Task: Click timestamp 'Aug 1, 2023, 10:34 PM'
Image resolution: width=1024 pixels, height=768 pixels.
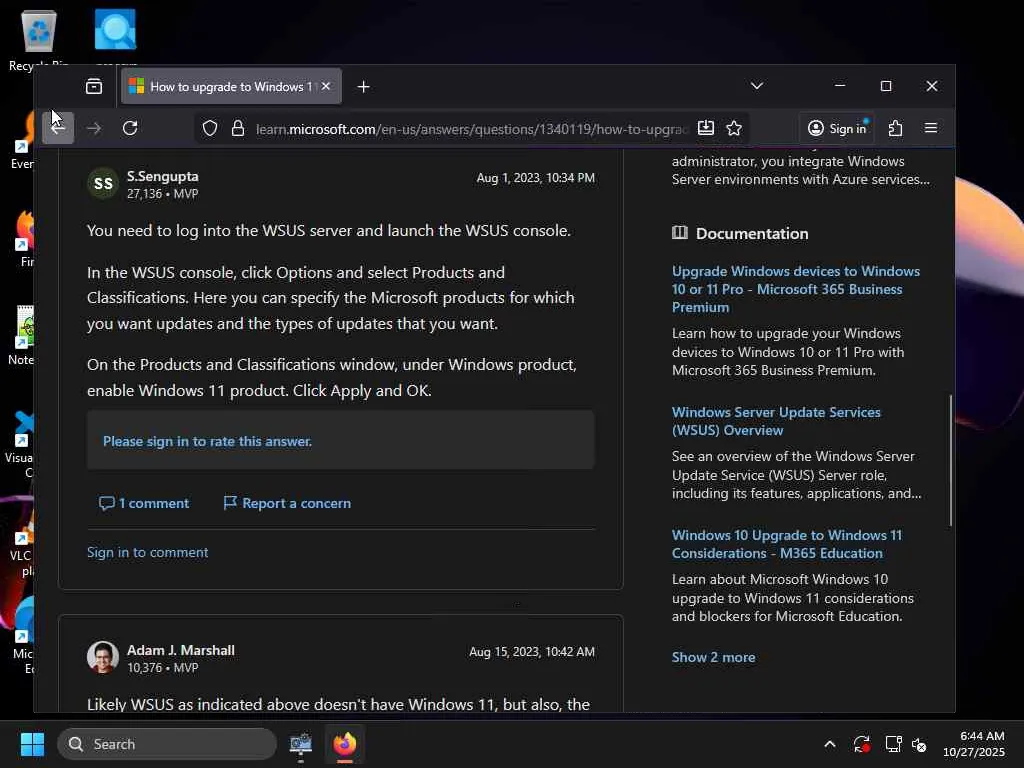Action: (536, 178)
